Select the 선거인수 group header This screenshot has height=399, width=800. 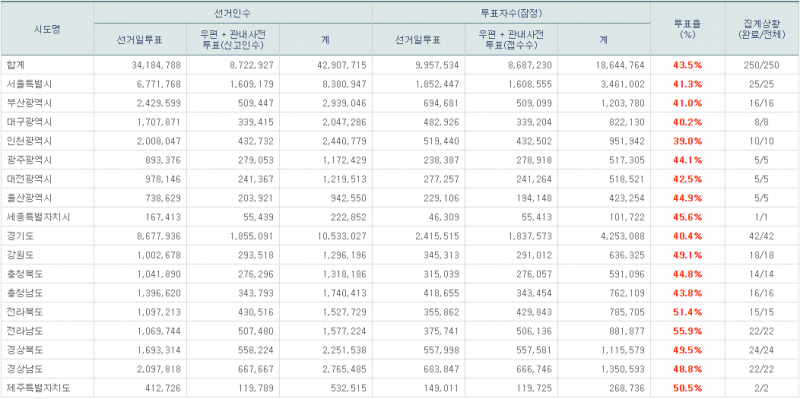(x=233, y=12)
